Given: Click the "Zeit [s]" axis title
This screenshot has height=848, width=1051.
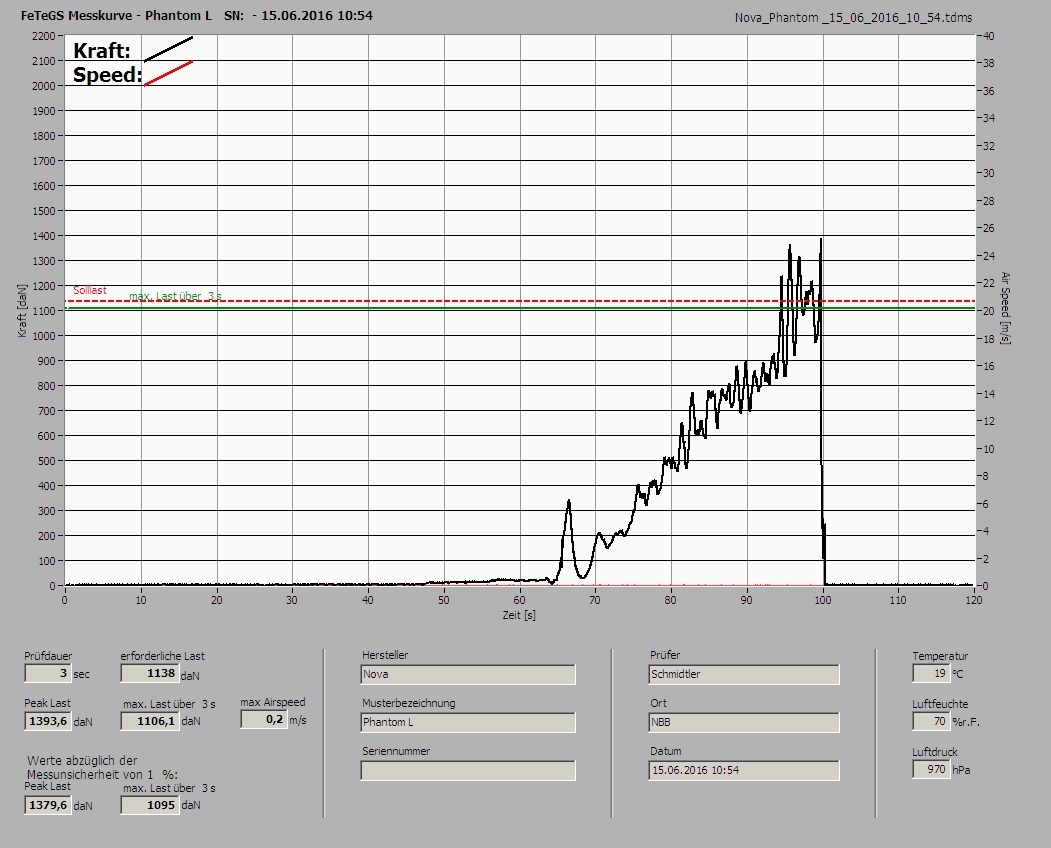Looking at the screenshot, I should [x=519, y=615].
